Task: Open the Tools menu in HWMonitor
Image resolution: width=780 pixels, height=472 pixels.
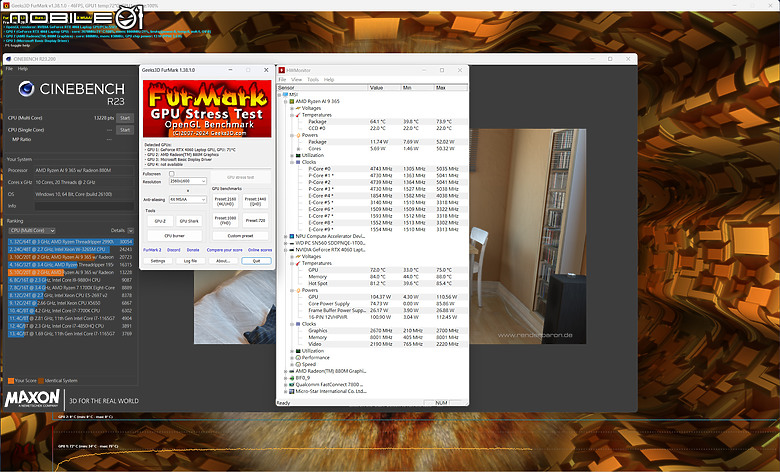Action: [313, 80]
